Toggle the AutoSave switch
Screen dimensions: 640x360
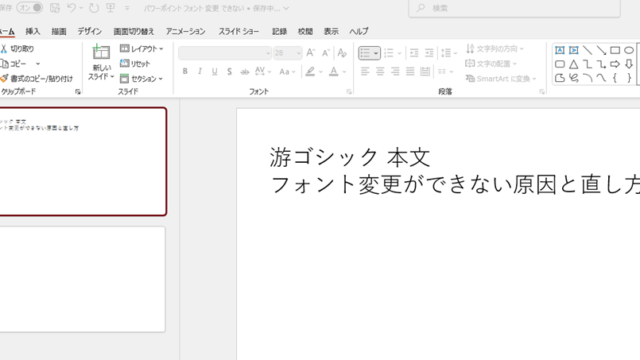[29, 8]
